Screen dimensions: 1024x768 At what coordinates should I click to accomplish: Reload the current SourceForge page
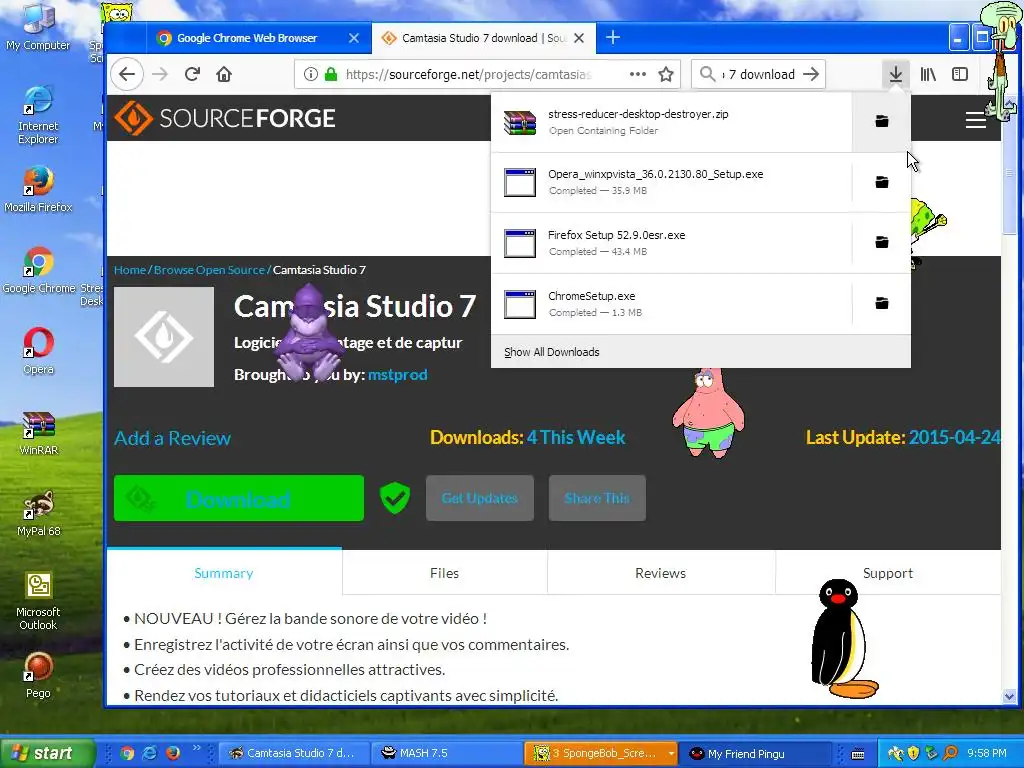pyautogui.click(x=192, y=74)
